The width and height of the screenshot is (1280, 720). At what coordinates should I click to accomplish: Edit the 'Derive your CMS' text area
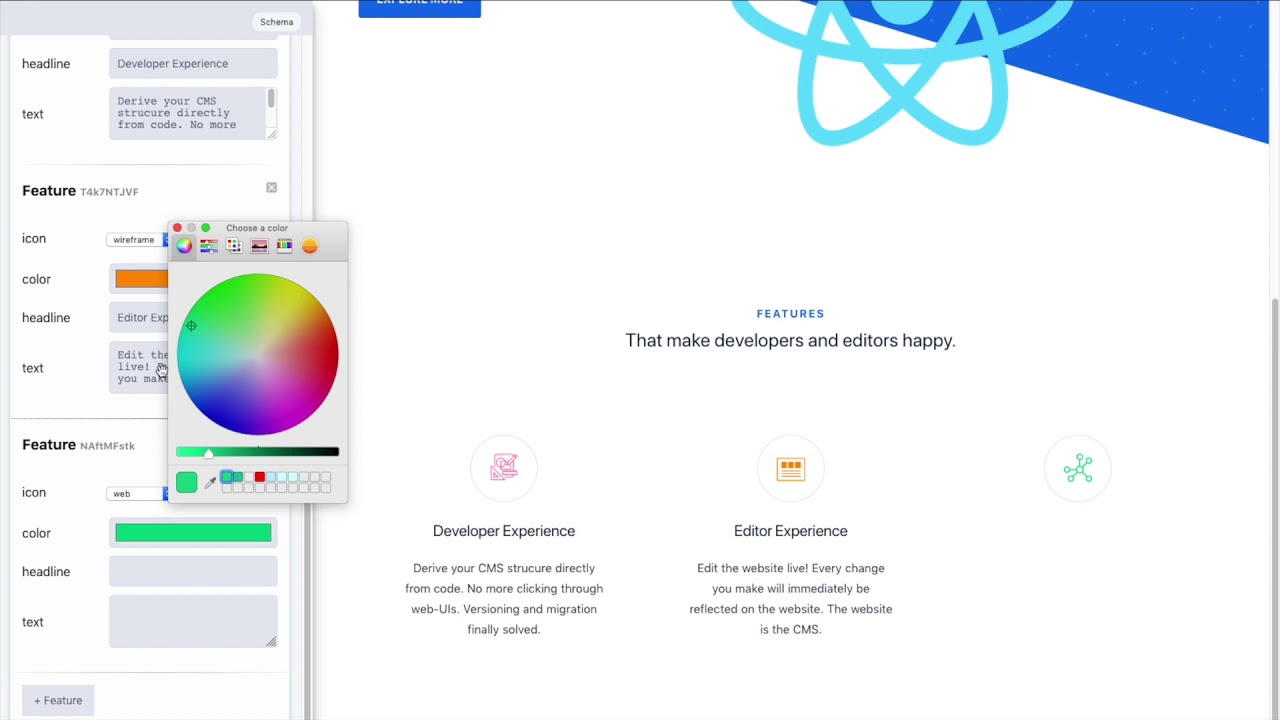pos(187,113)
